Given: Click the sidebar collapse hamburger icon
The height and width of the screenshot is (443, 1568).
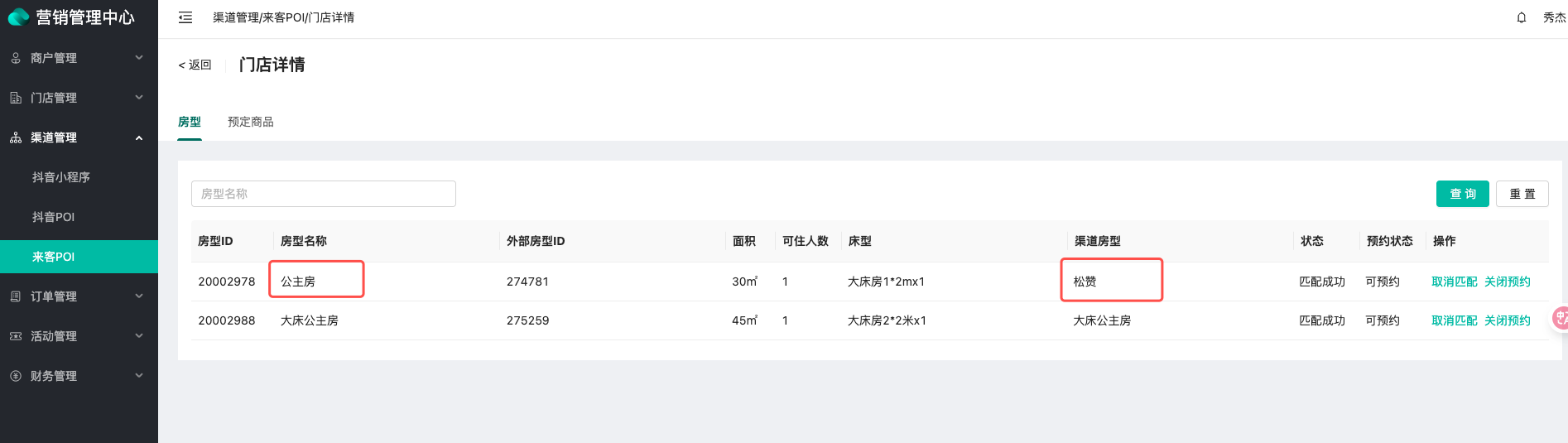Looking at the screenshot, I should click(185, 17).
